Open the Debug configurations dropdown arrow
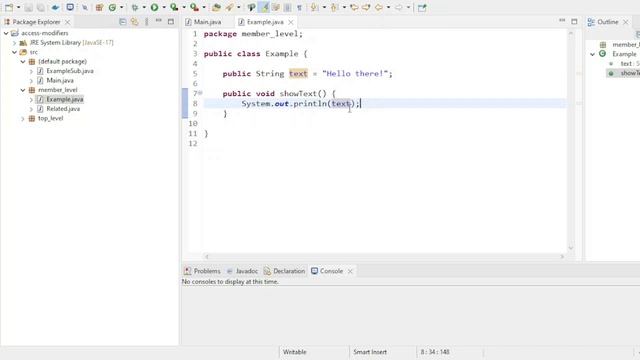640x360 pixels. coord(144,7)
